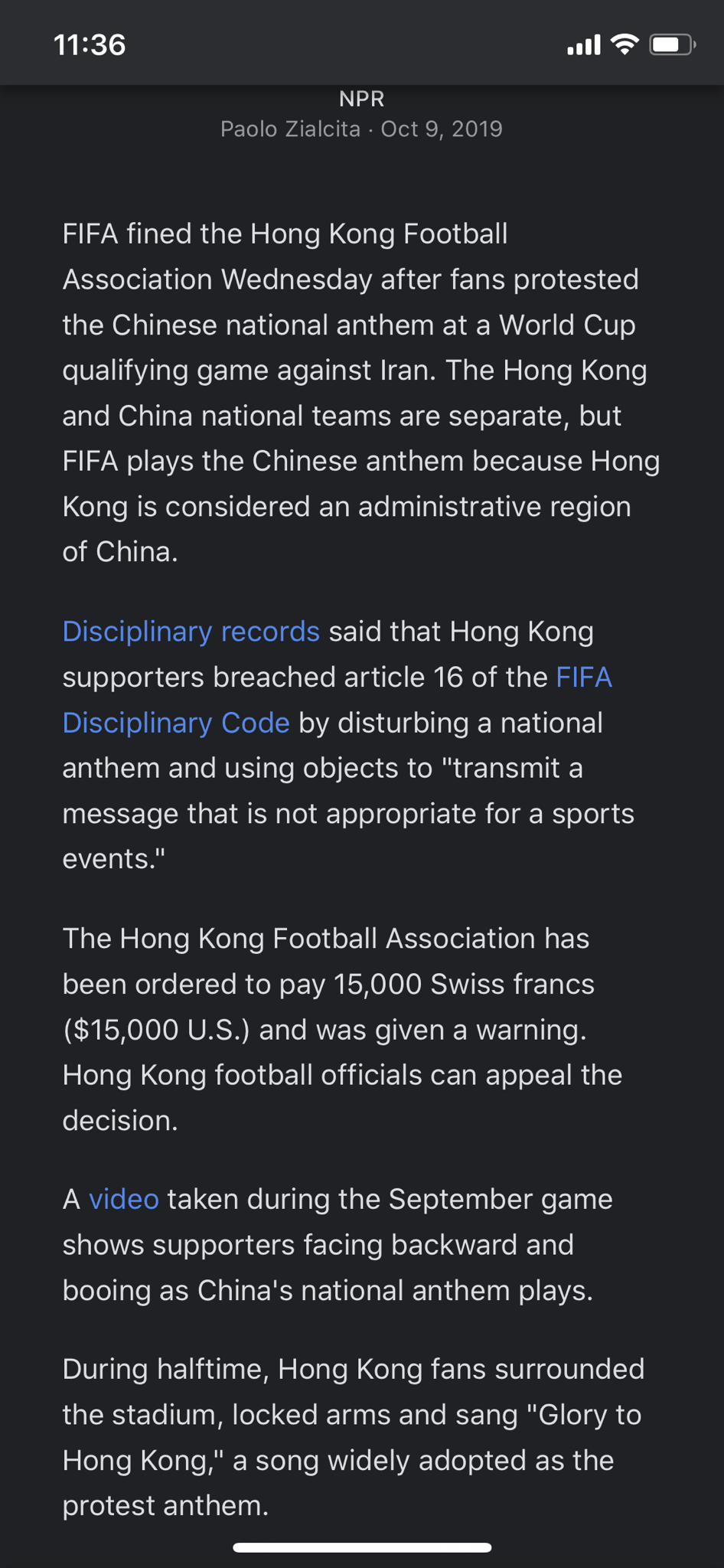Screen dimensions: 724x1568
Task: Tap the author name Paolo Zialcita
Action: [x=290, y=129]
